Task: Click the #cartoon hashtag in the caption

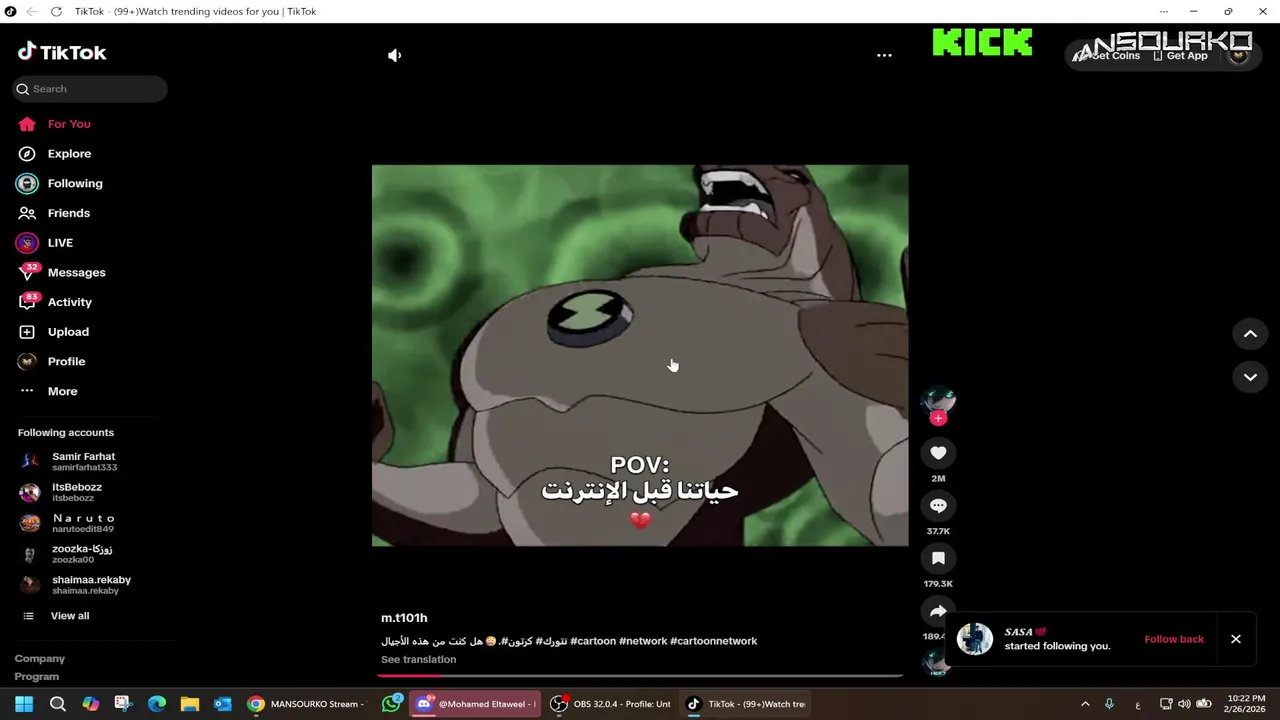Action: [593, 641]
